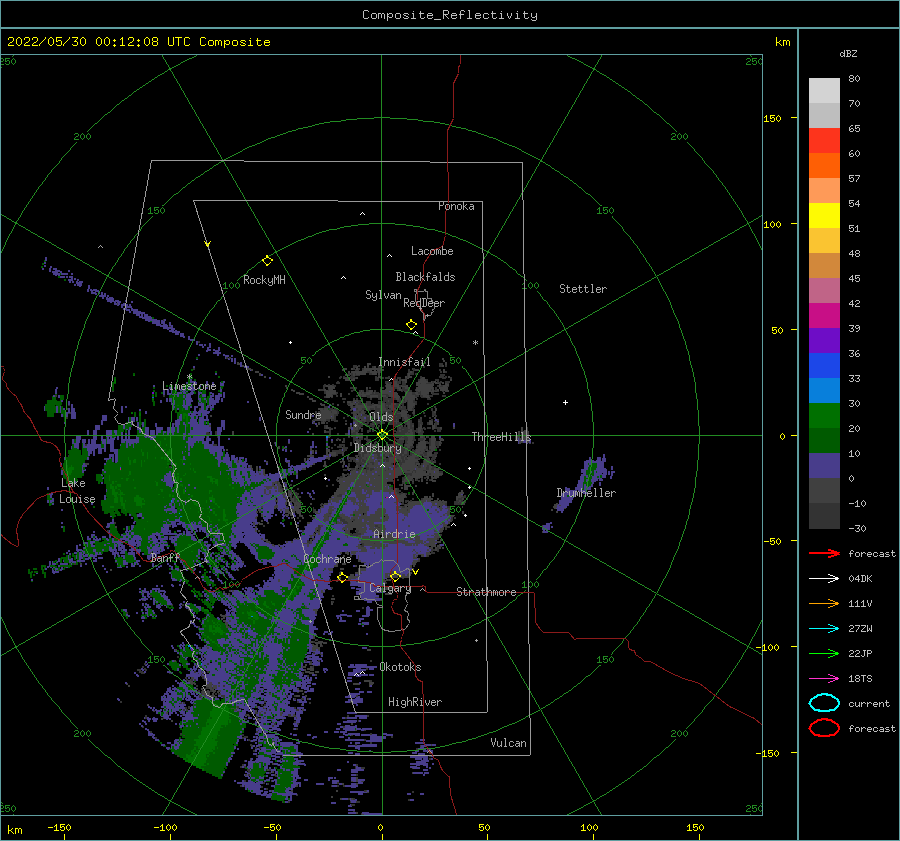Click the Vulcan label
The width and height of the screenshot is (900, 841).
click(x=509, y=743)
